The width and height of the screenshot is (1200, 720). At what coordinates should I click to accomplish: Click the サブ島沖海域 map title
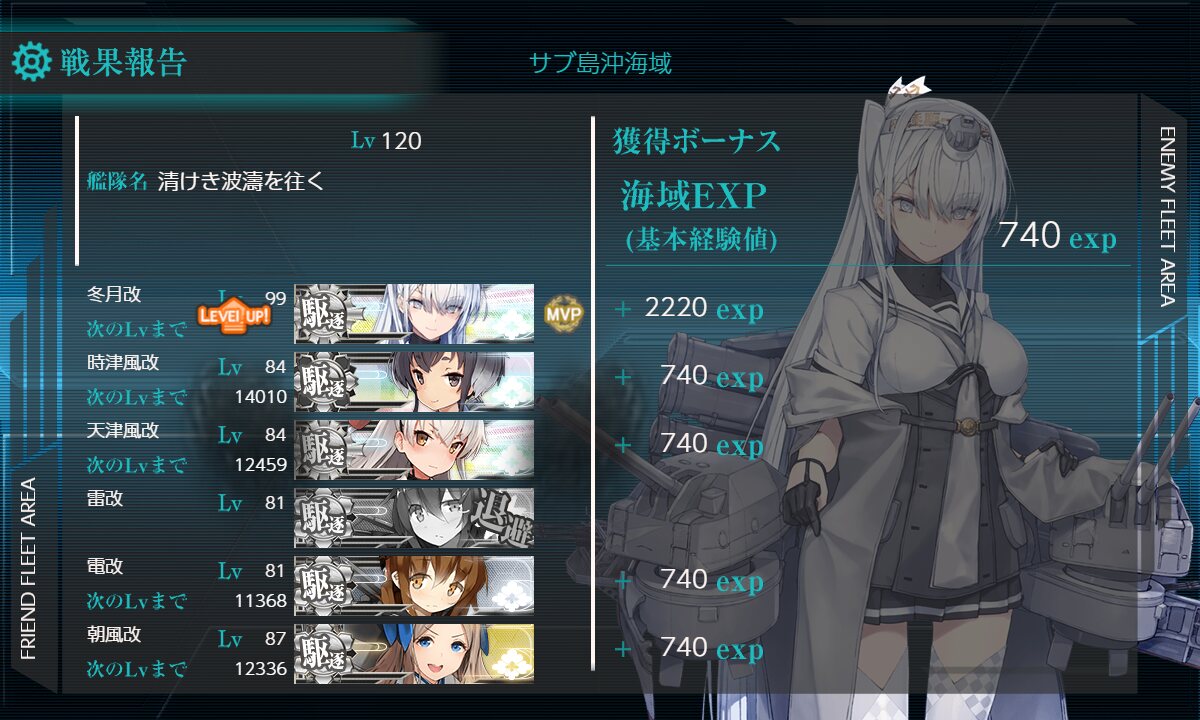600,64
